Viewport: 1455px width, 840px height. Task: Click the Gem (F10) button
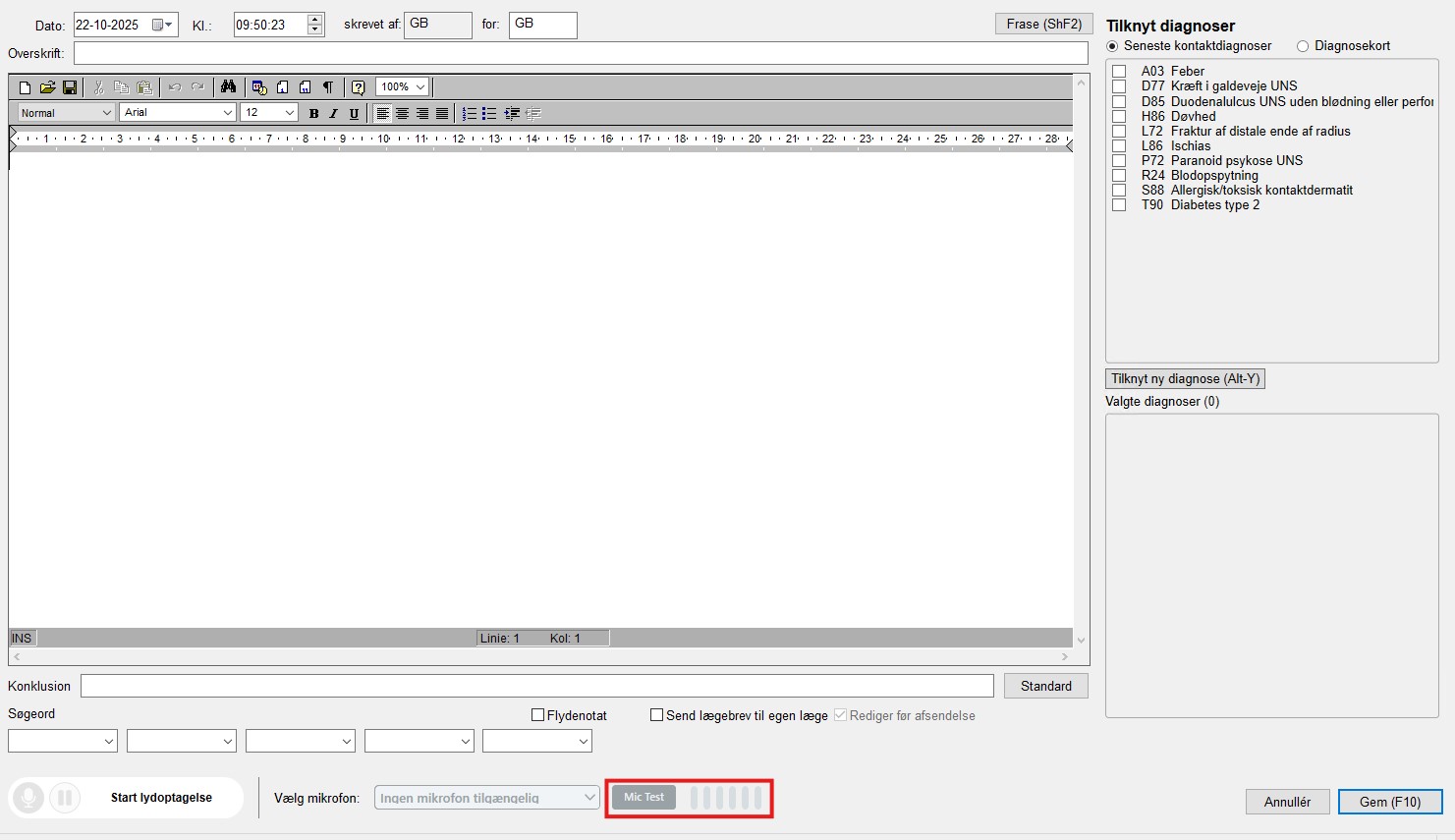[x=1389, y=802]
